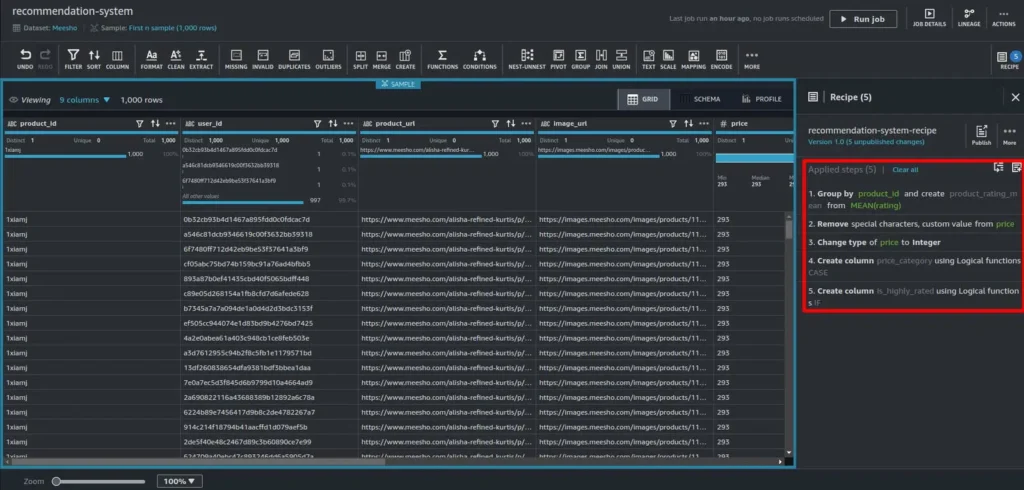
Task: Filter the user_id column
Action: (317, 123)
